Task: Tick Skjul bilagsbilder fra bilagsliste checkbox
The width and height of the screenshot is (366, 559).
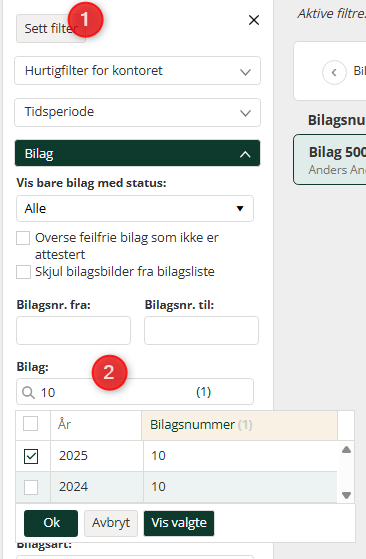Action: [23, 272]
